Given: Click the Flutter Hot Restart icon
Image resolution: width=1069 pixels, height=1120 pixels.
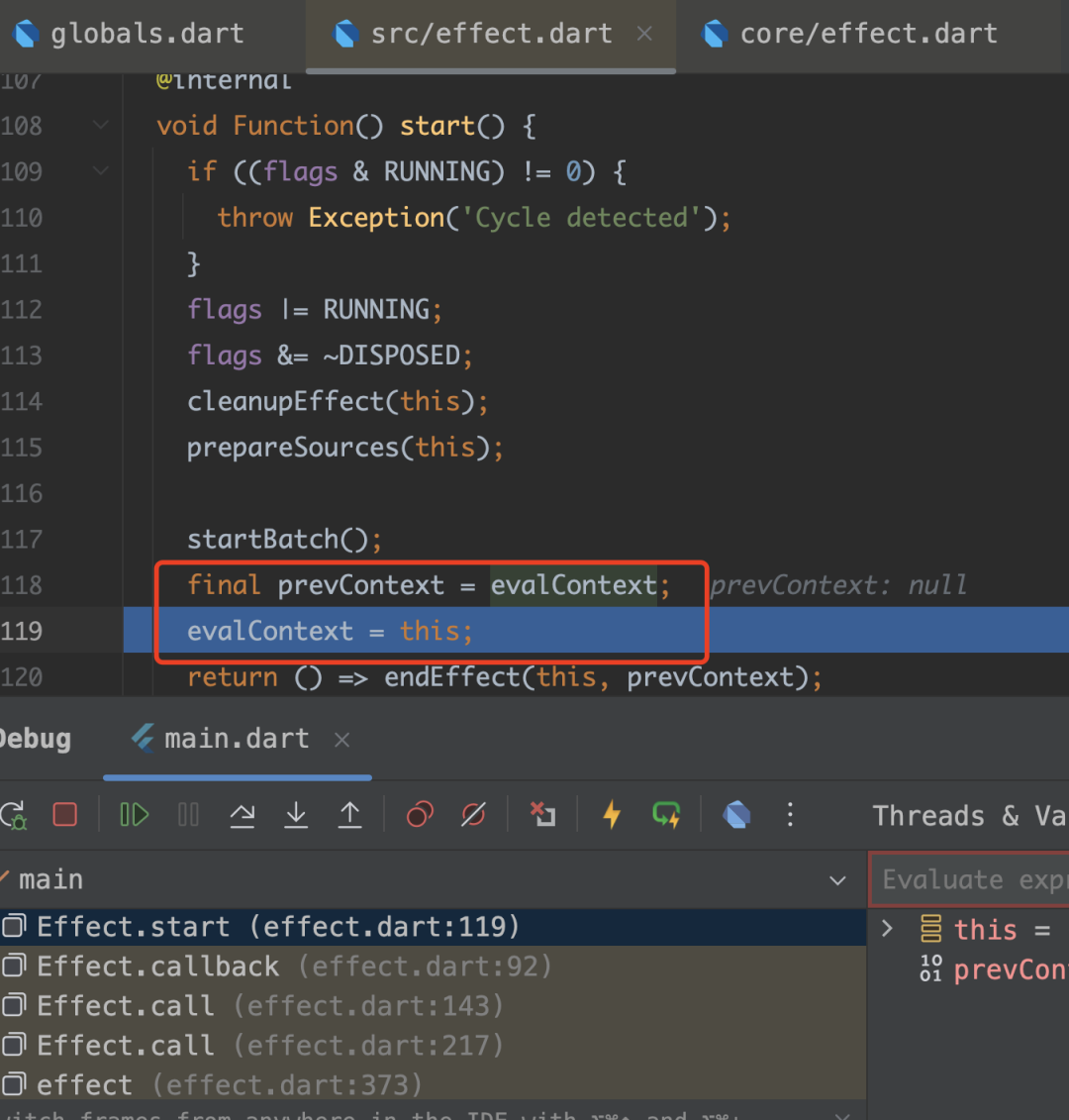Looking at the screenshot, I should [x=666, y=815].
